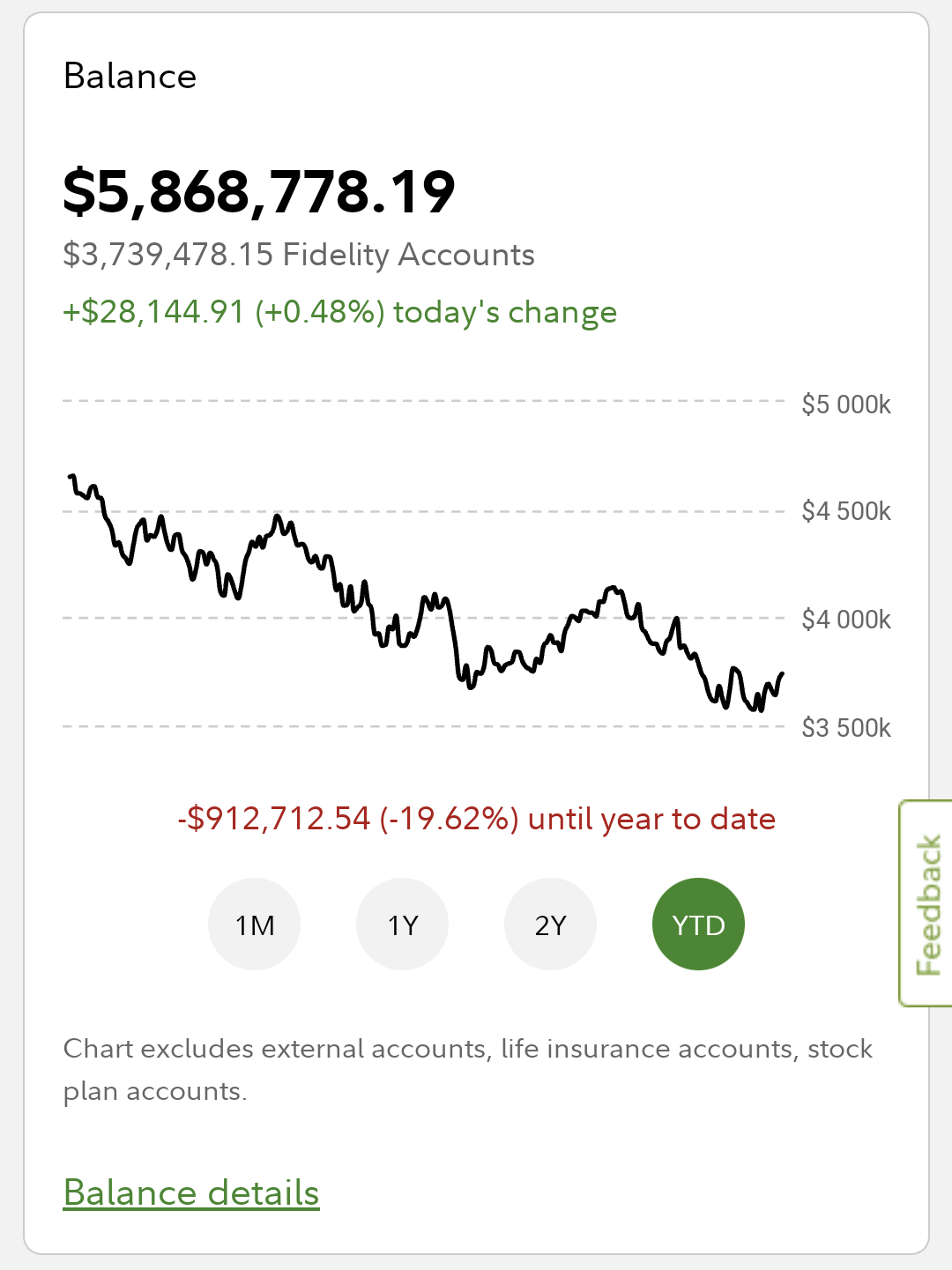Click the red year-to-date loss text
This screenshot has height=1270, width=952.
476,819
